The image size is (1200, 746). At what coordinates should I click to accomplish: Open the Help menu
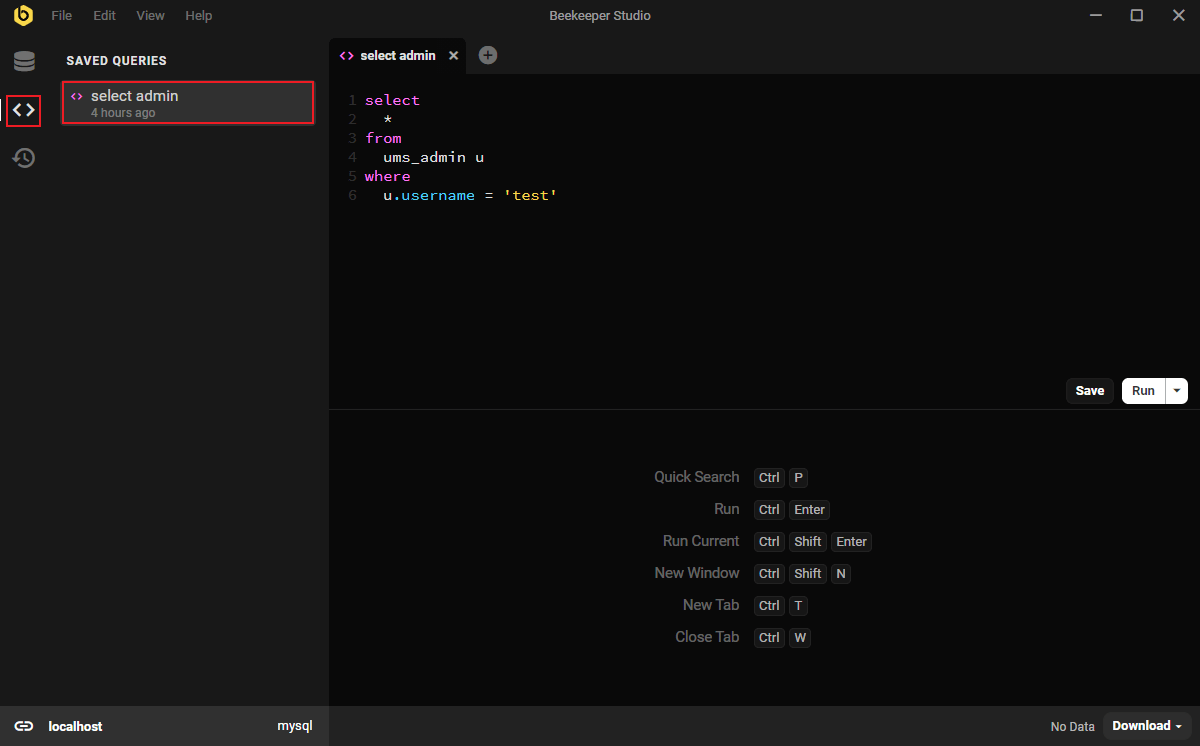[199, 16]
